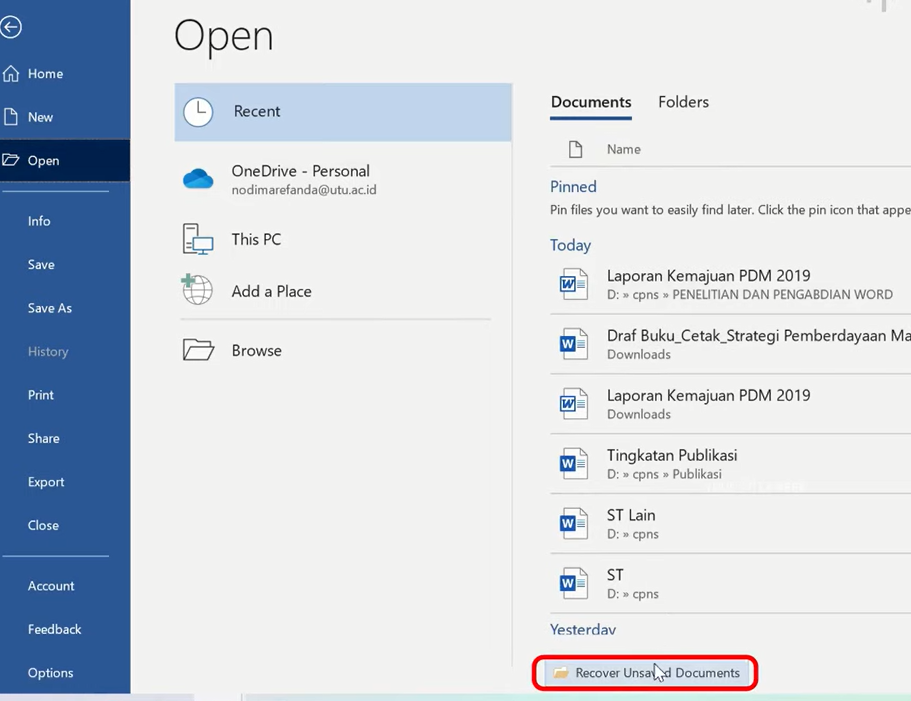Viewport: 911px width, 701px height.
Task: Open the ST Lain document
Action: (730, 524)
